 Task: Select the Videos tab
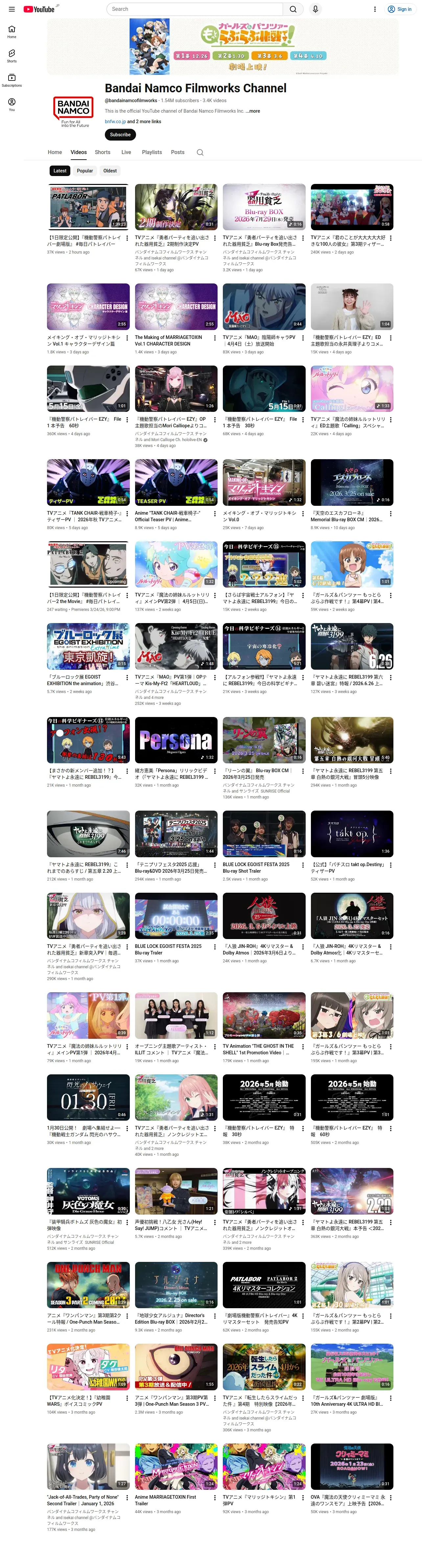click(79, 152)
